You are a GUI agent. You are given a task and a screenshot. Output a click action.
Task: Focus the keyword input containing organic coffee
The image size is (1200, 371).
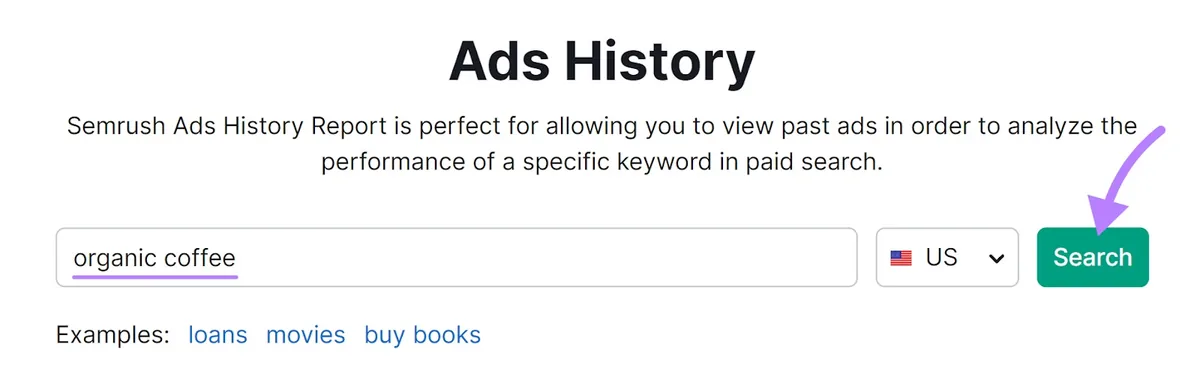456,258
